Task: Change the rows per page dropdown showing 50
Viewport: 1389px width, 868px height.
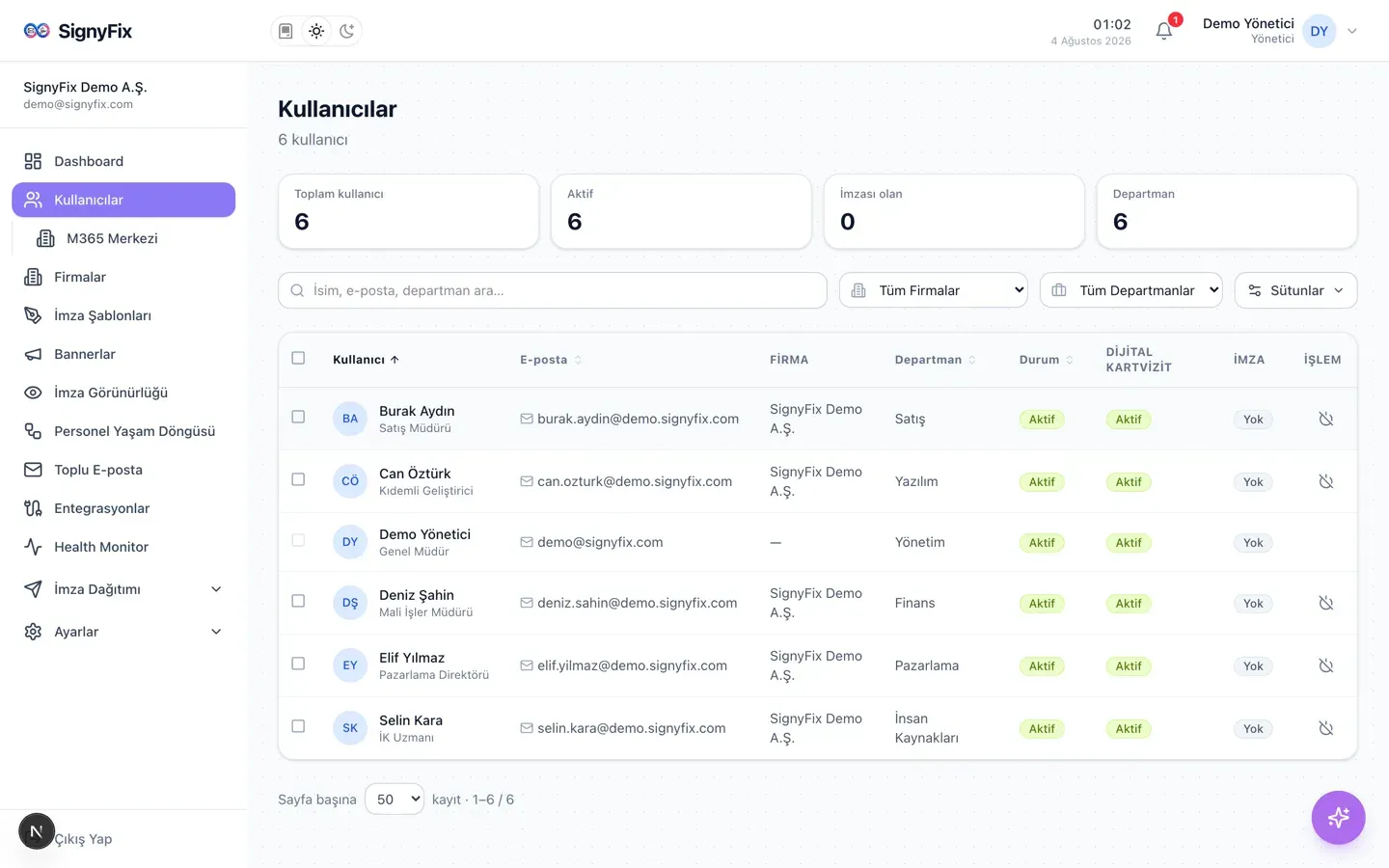Action: [395, 799]
